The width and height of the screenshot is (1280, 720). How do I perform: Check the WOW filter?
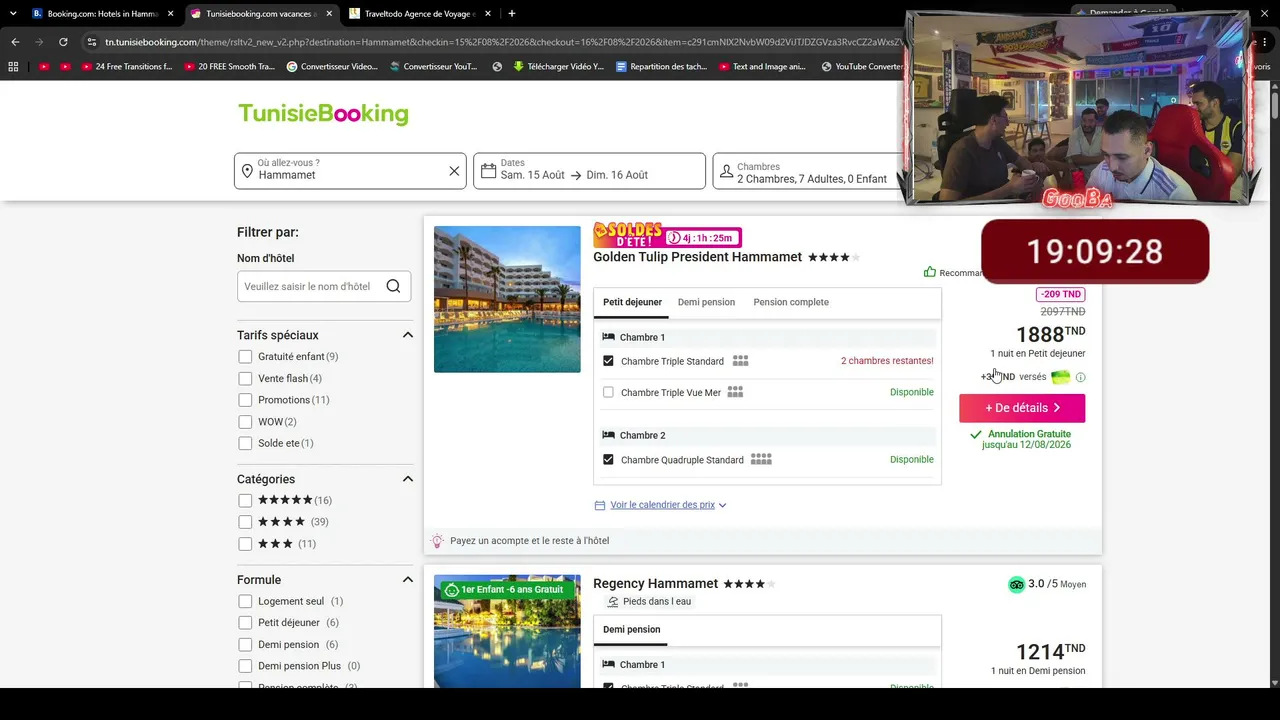[245, 422]
